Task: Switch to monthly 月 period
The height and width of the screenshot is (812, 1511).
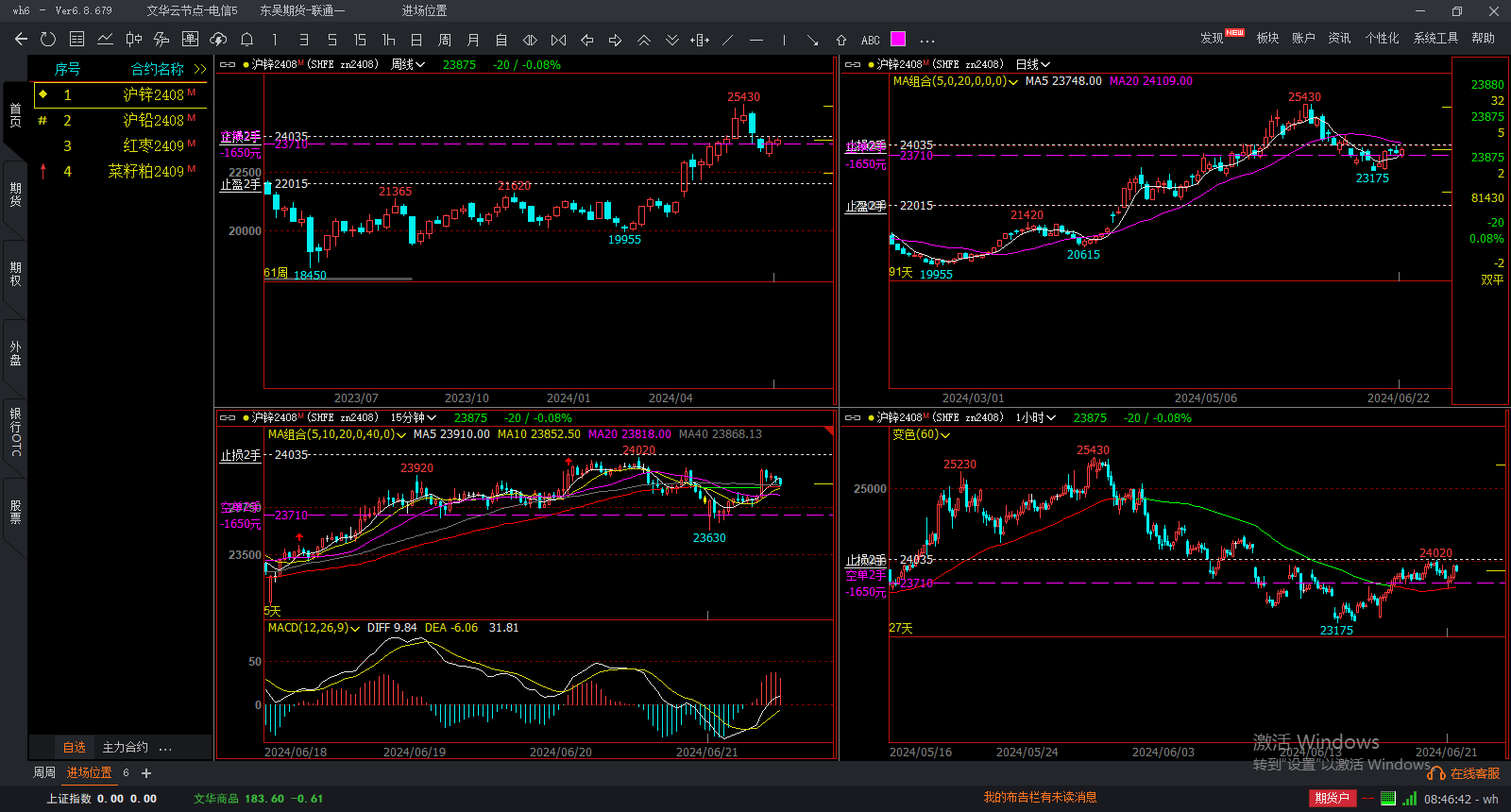Action: [x=473, y=40]
